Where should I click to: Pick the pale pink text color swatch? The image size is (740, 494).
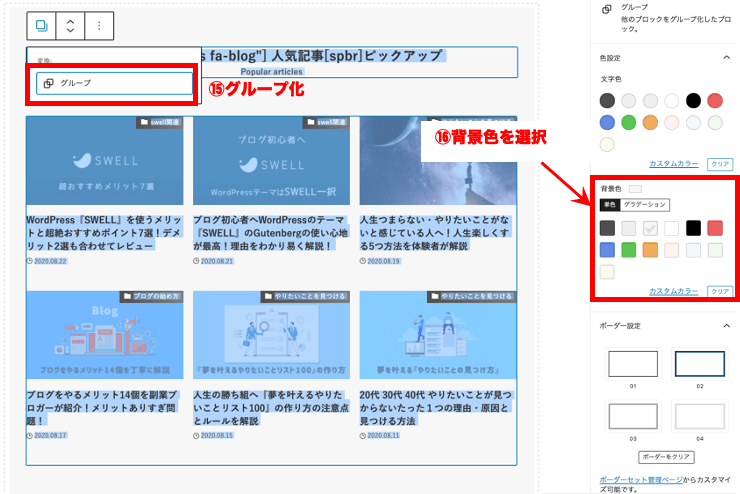click(672, 123)
